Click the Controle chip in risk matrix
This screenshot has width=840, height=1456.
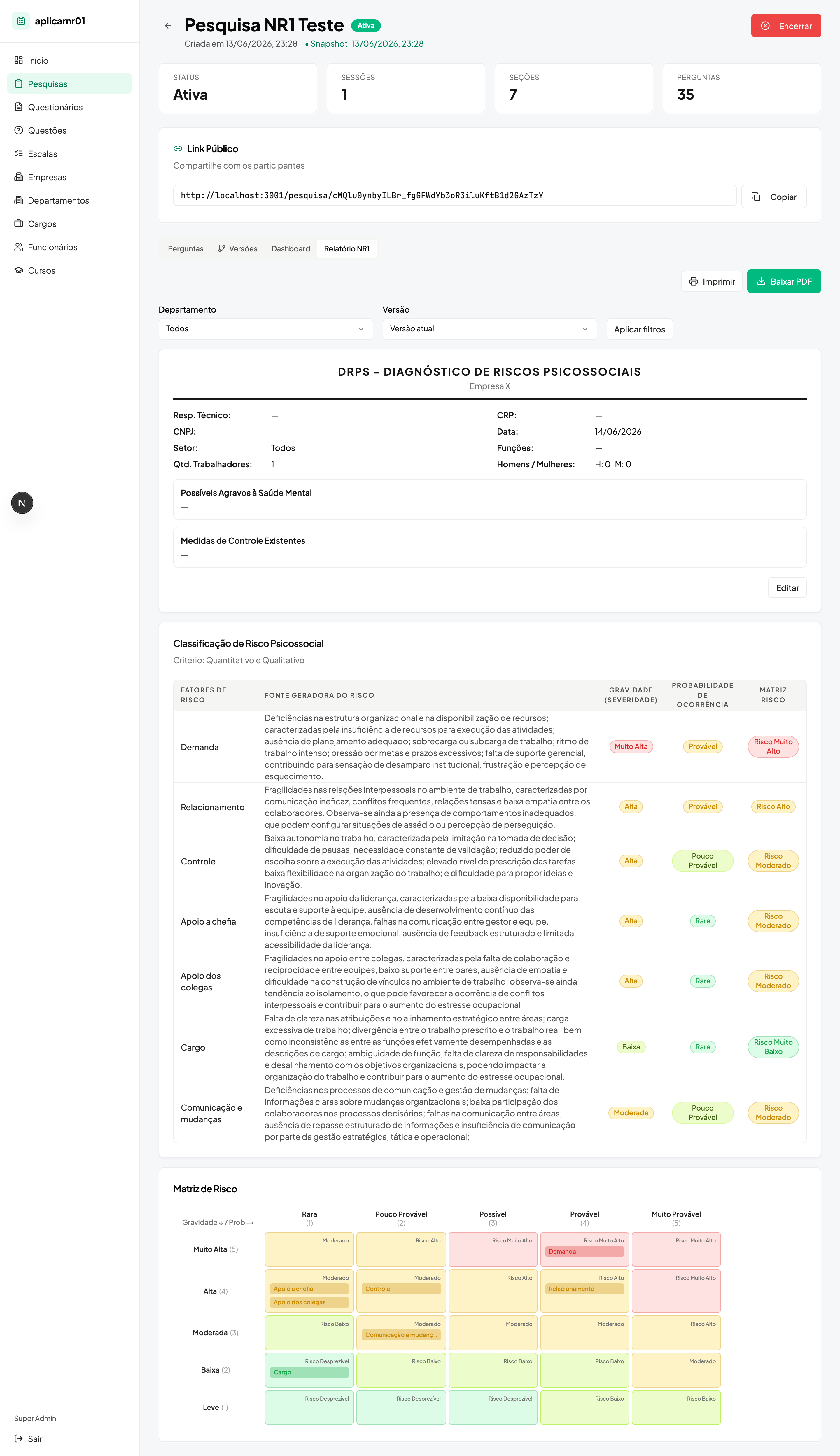[x=401, y=1289]
